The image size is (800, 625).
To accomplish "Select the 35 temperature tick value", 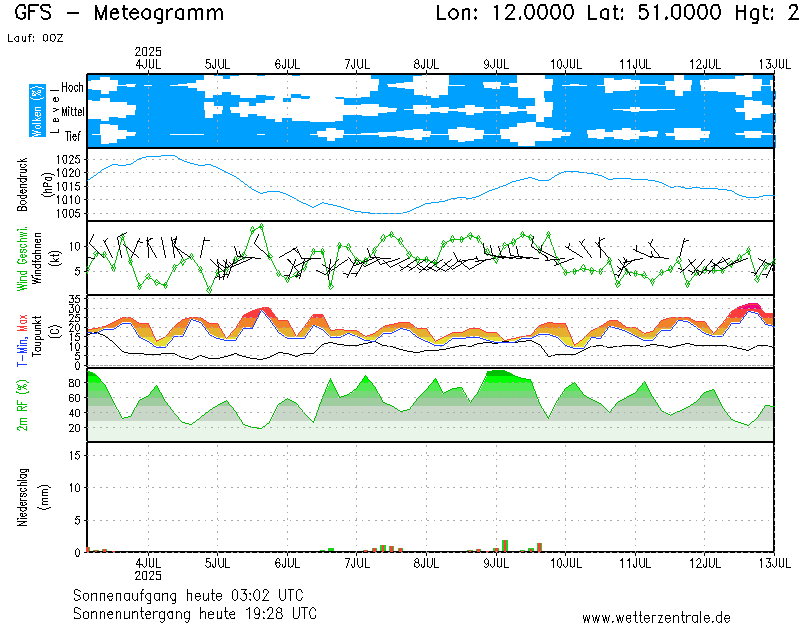I will pyautogui.click(x=75, y=299).
